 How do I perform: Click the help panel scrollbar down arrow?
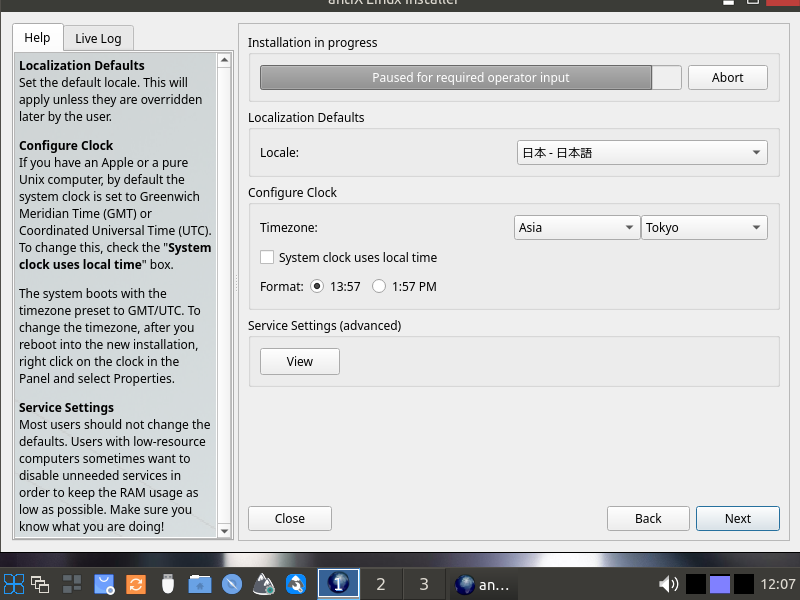[x=224, y=530]
